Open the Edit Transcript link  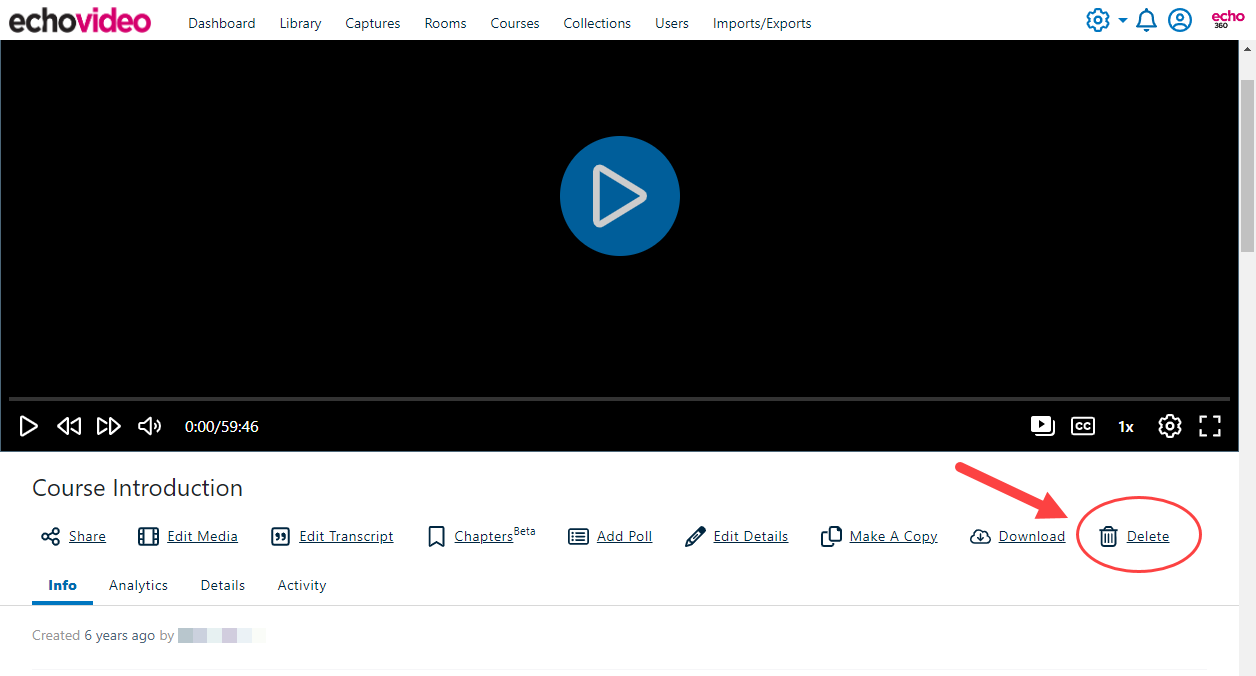(346, 537)
